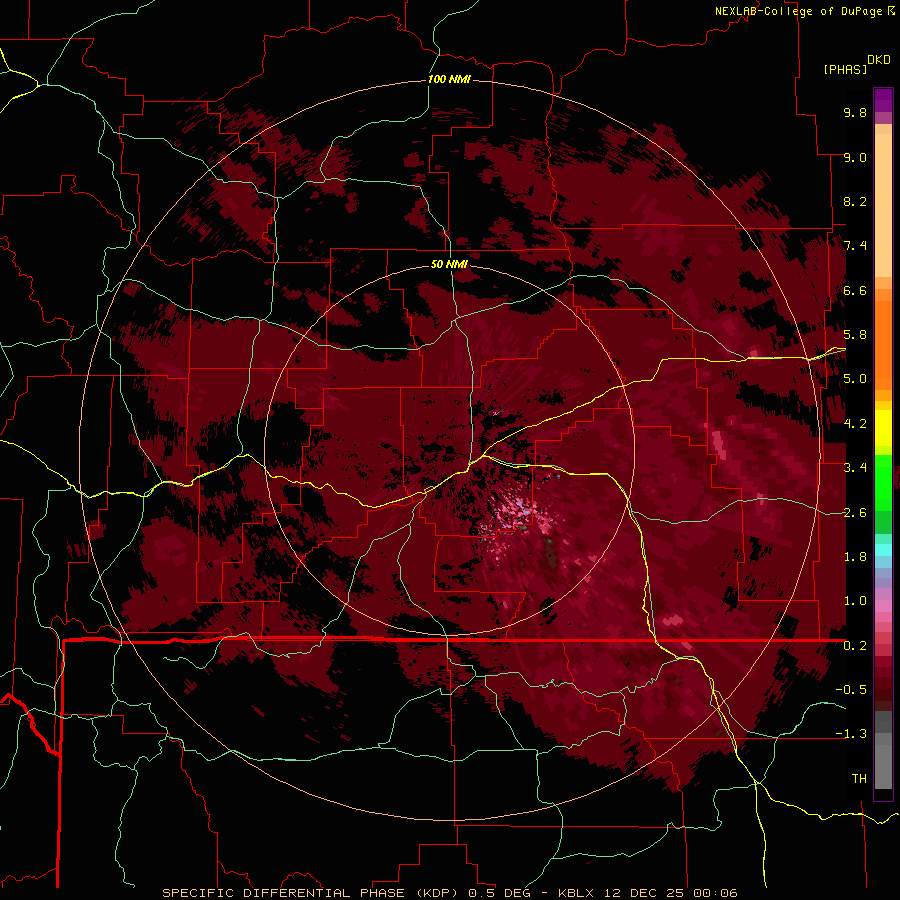This screenshot has width=900, height=900.
Task: Click the DKD label above color scale
Action: (x=879, y=60)
